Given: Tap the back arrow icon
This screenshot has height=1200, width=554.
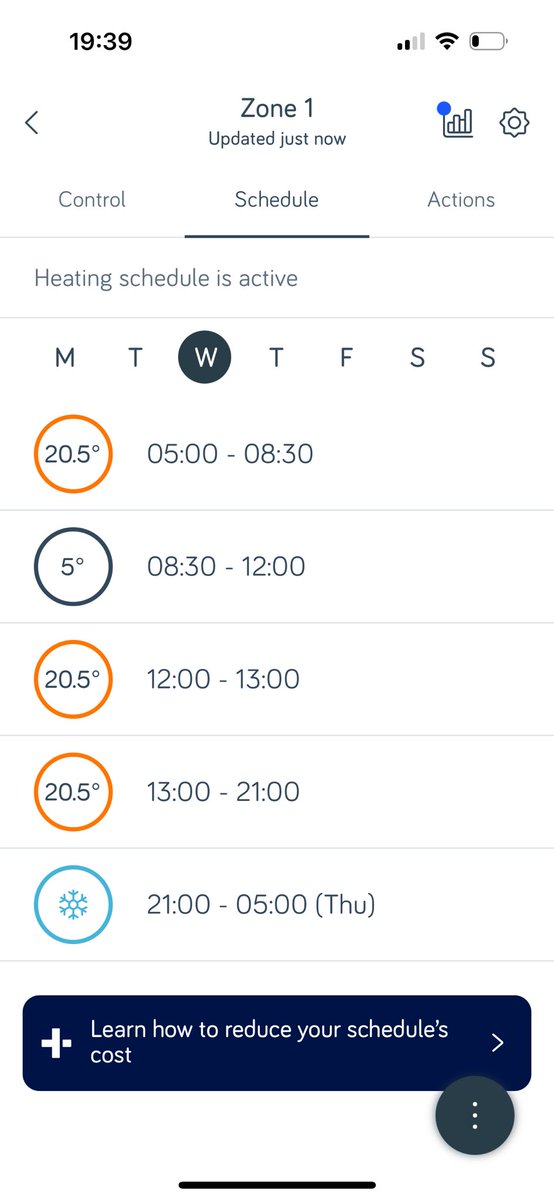Looking at the screenshot, I should coord(32,123).
